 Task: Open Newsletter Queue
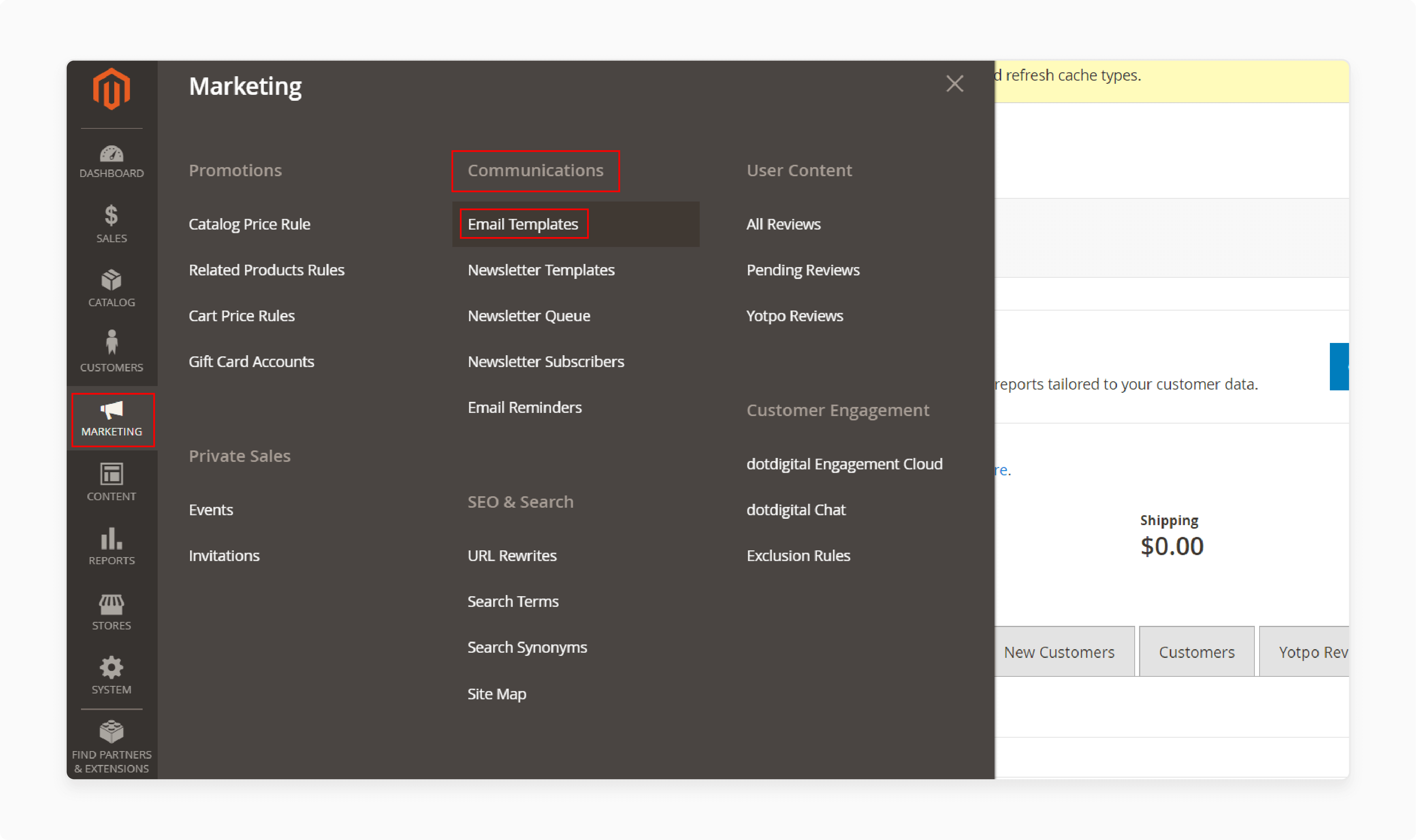[x=529, y=316]
